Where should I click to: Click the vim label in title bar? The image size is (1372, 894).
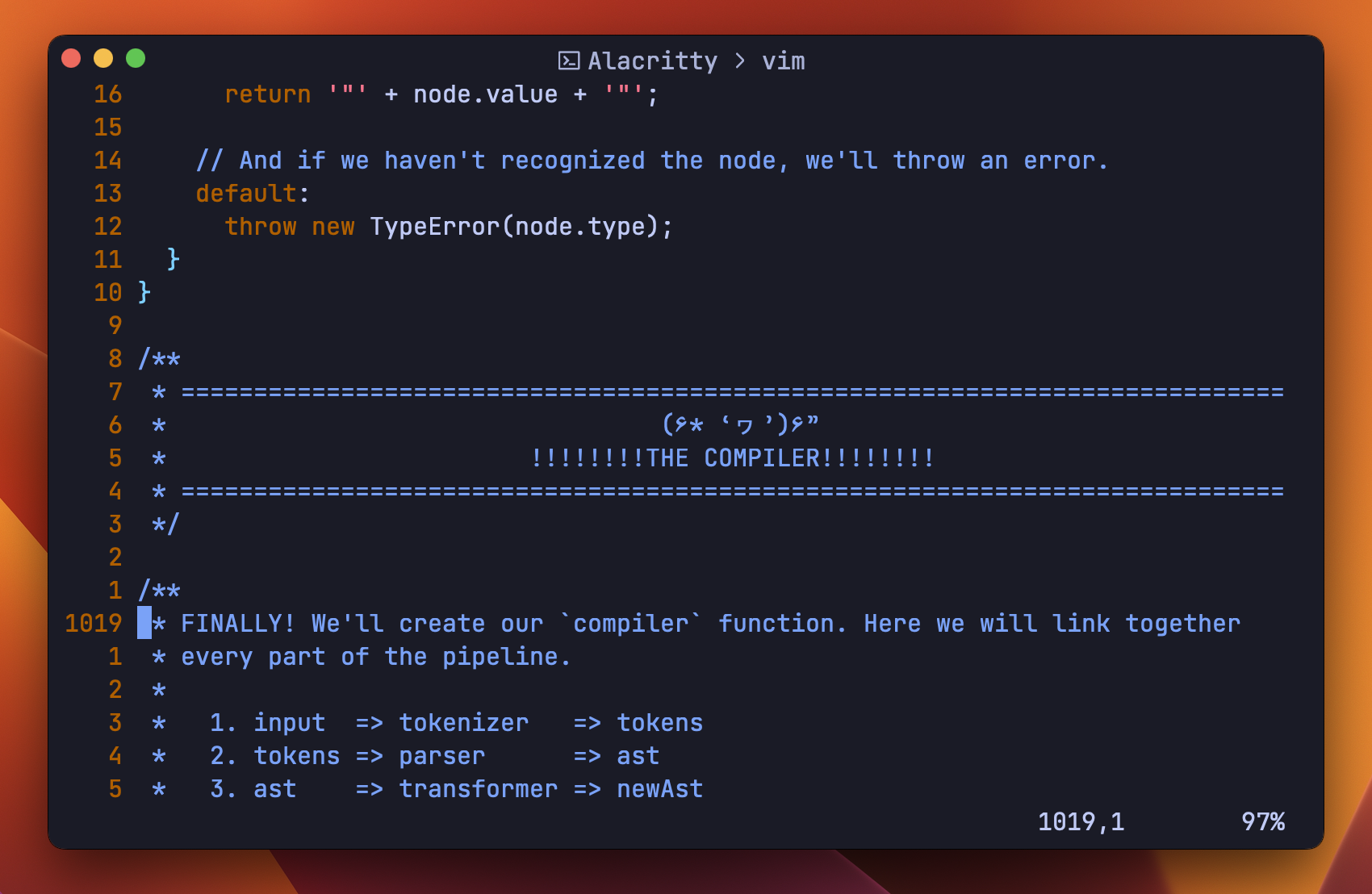pos(783,61)
